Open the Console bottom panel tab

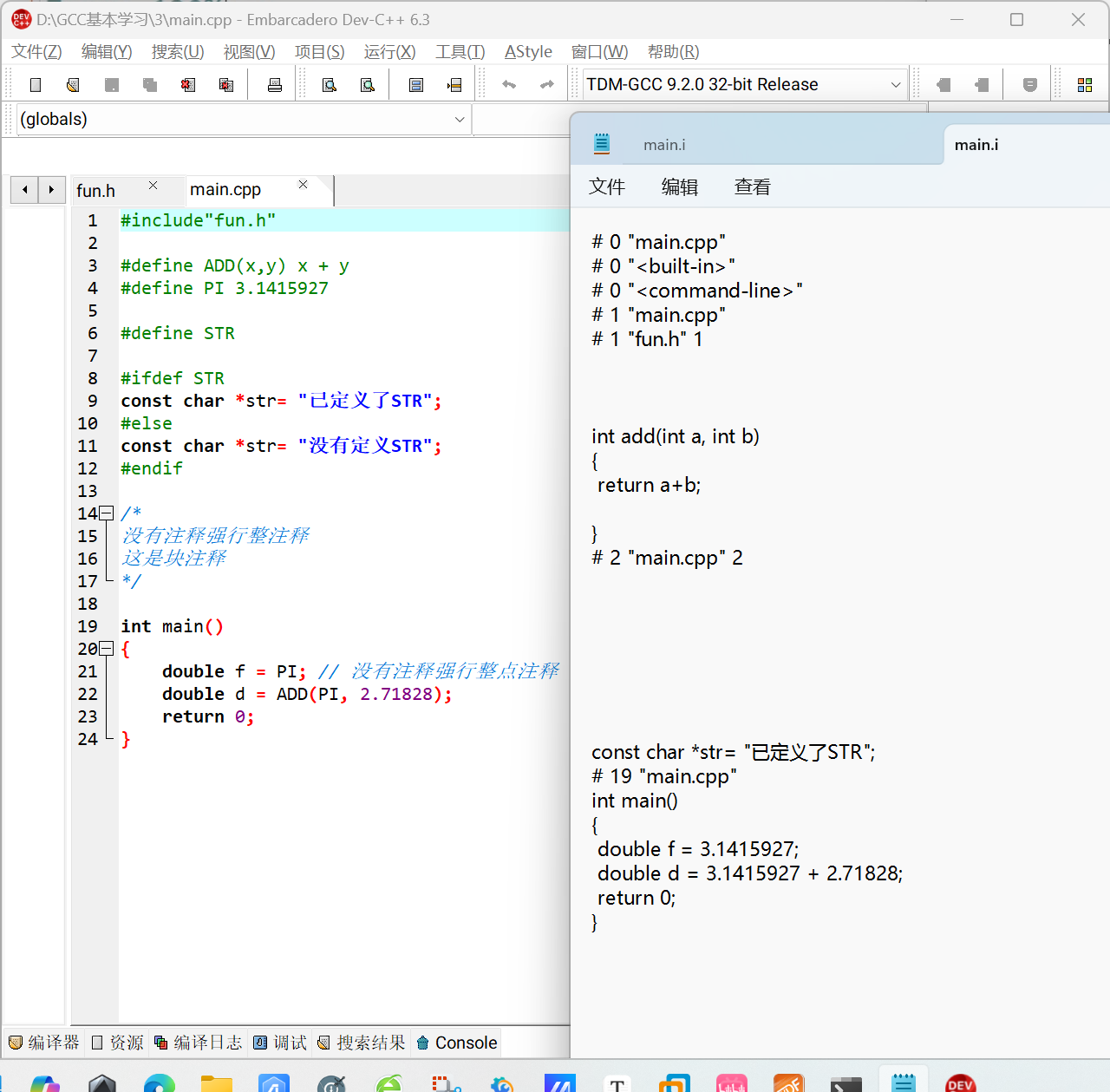(x=457, y=1043)
